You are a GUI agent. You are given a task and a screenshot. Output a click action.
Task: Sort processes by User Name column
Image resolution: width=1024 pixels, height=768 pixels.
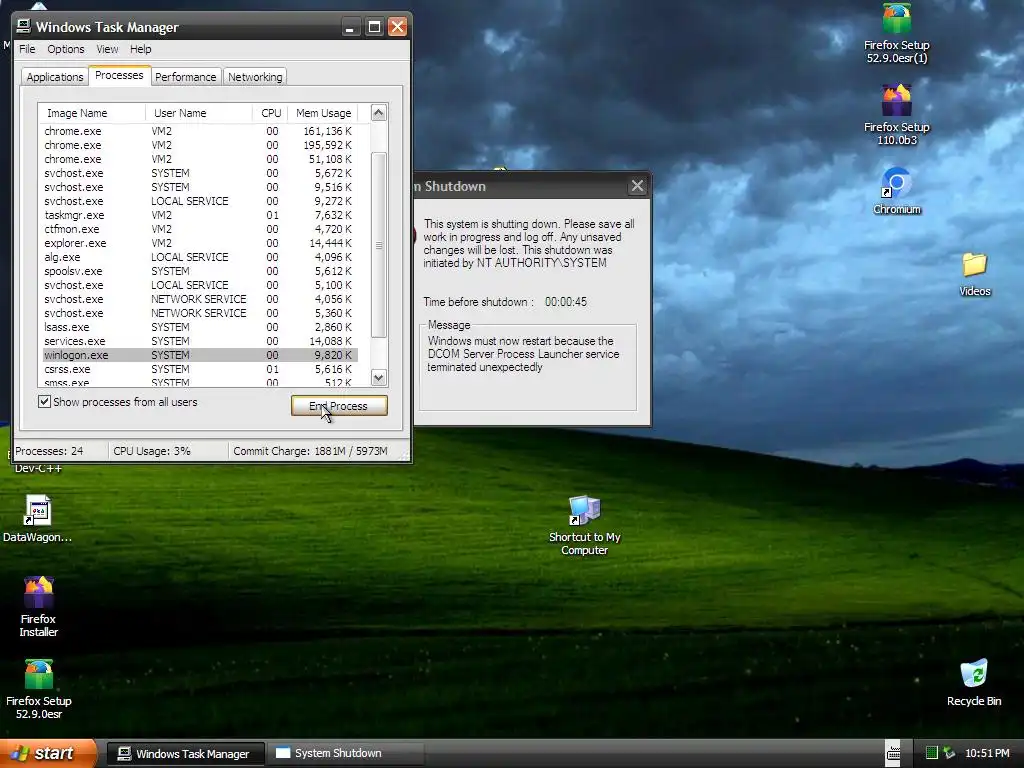pyautogui.click(x=199, y=113)
